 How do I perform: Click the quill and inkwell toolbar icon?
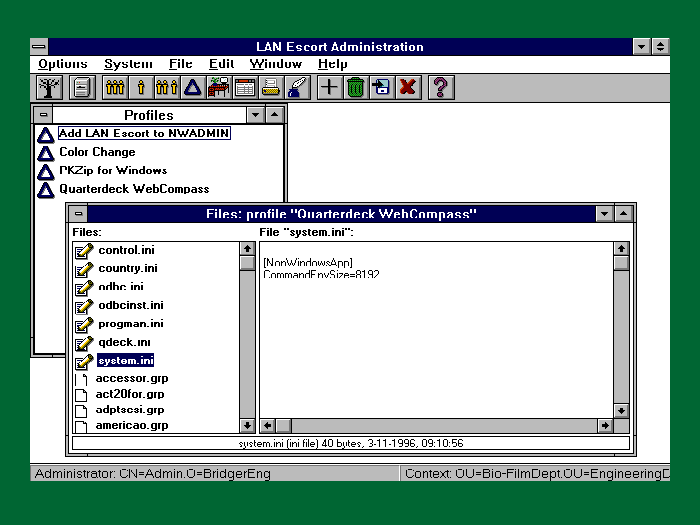[297, 87]
